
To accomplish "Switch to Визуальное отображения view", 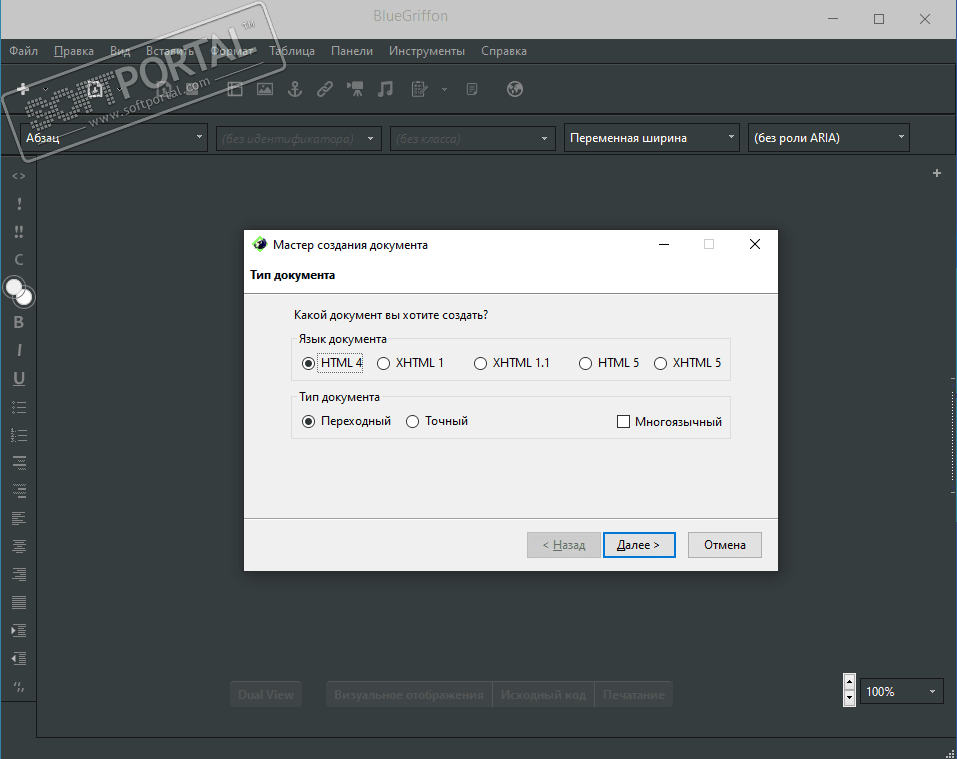I will pyautogui.click(x=408, y=694).
